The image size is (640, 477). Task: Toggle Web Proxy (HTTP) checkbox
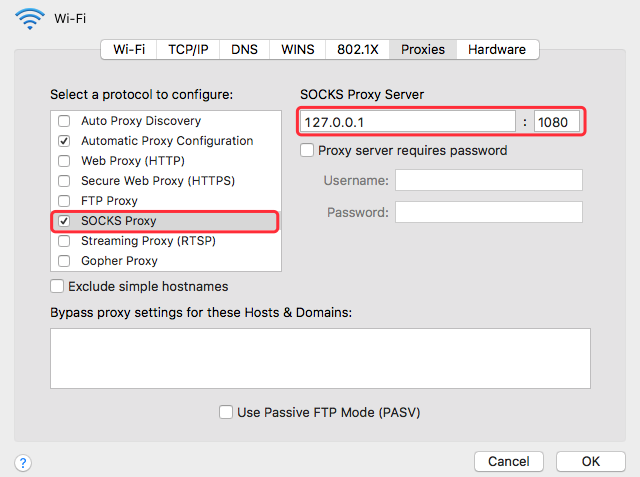coord(64,161)
